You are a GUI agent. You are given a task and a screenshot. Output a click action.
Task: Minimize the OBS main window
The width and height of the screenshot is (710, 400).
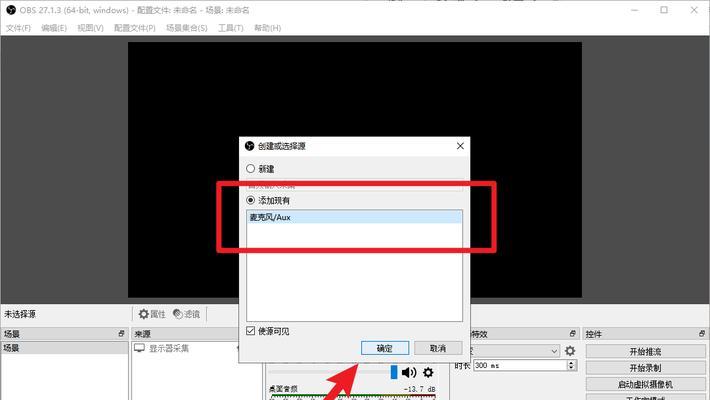634,10
